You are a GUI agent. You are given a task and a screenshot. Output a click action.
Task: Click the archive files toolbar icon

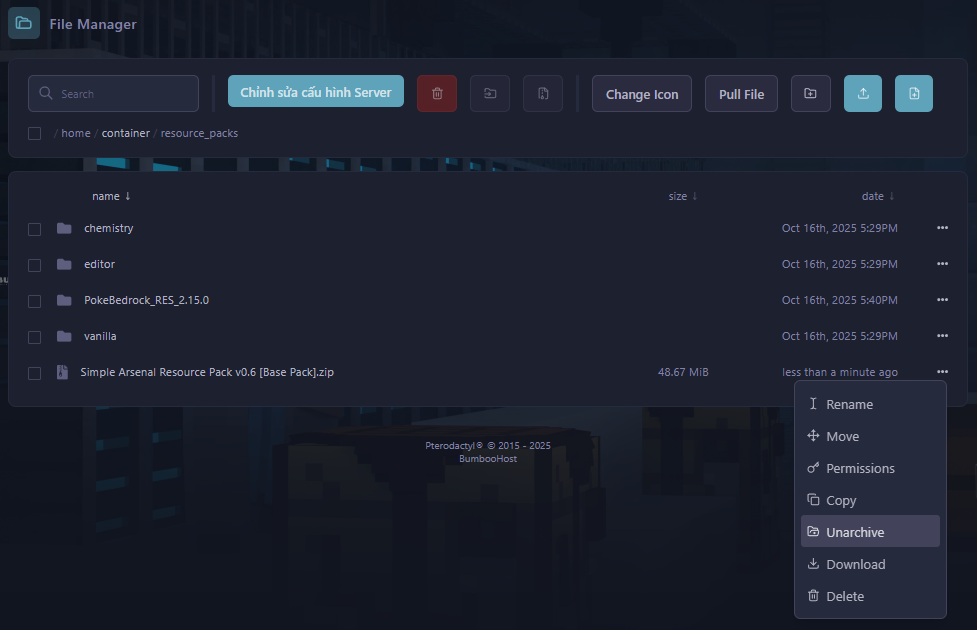[543, 94]
